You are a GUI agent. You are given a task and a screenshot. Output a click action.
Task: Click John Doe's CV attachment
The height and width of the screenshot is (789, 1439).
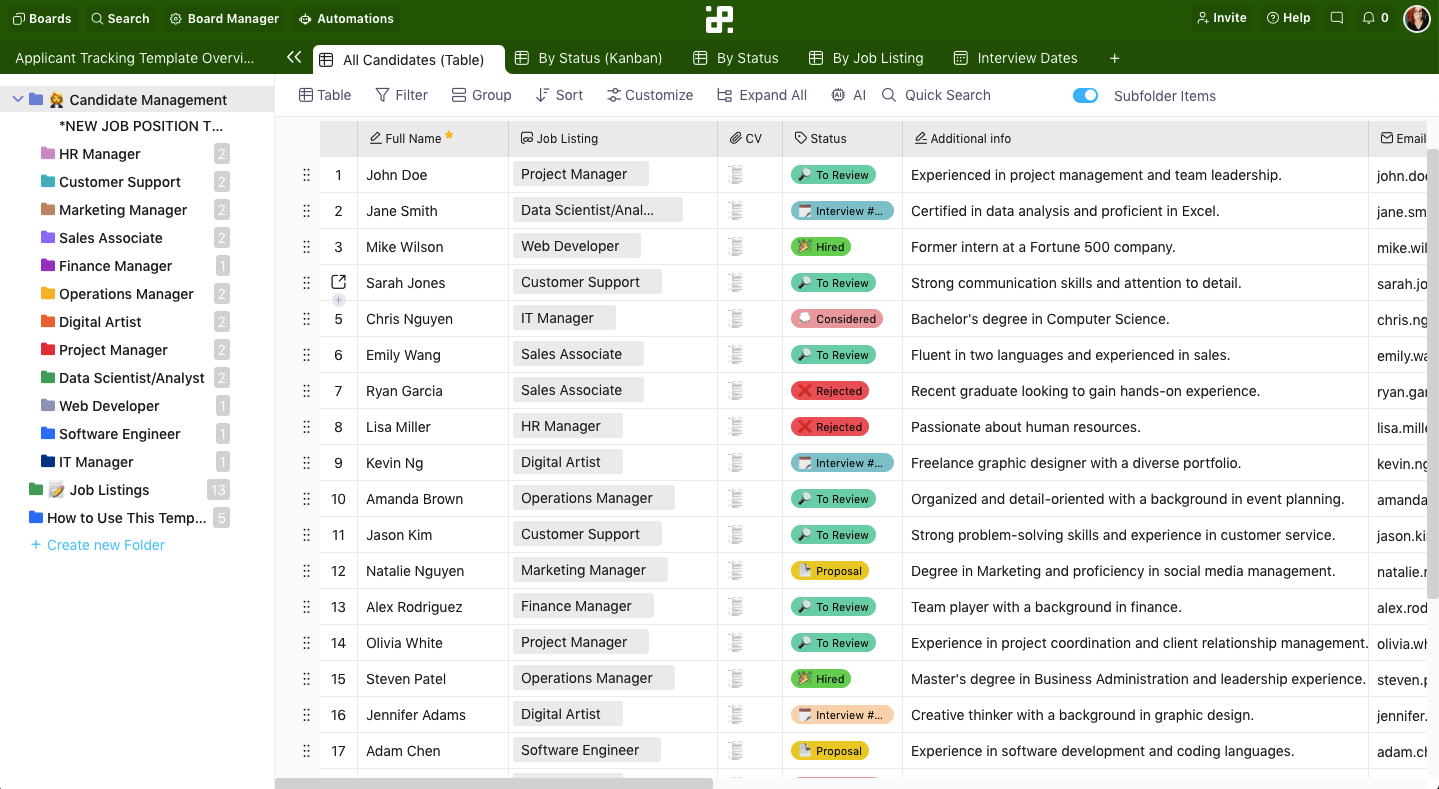(x=736, y=174)
